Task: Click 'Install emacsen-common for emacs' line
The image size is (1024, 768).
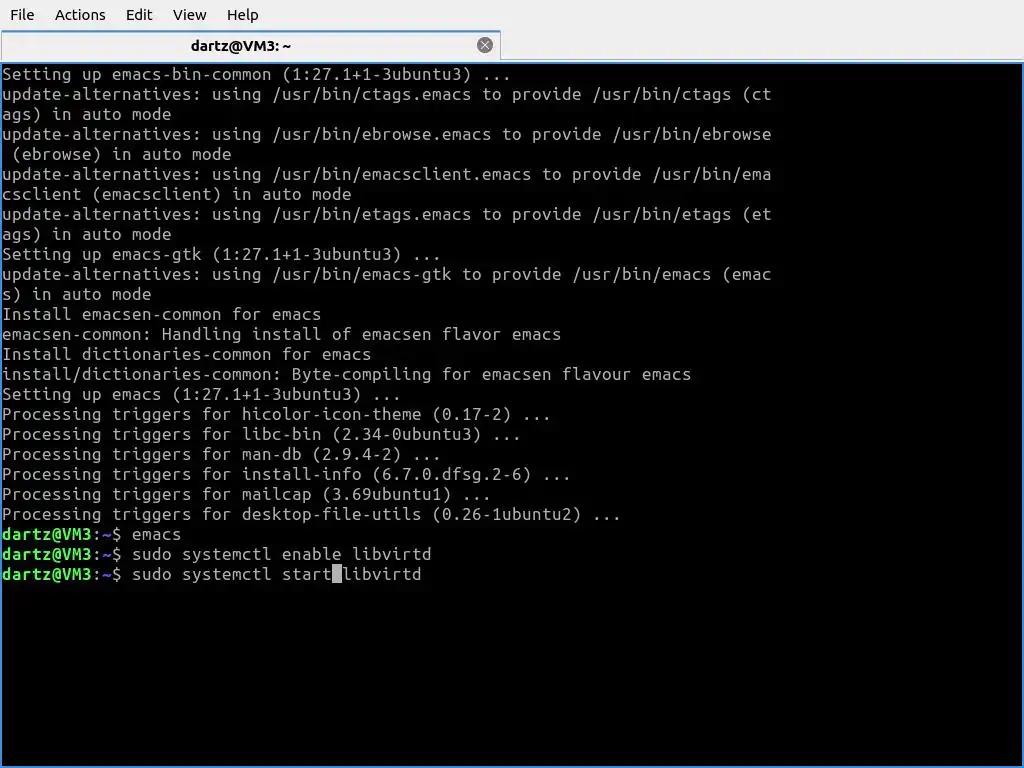Action: (161, 314)
